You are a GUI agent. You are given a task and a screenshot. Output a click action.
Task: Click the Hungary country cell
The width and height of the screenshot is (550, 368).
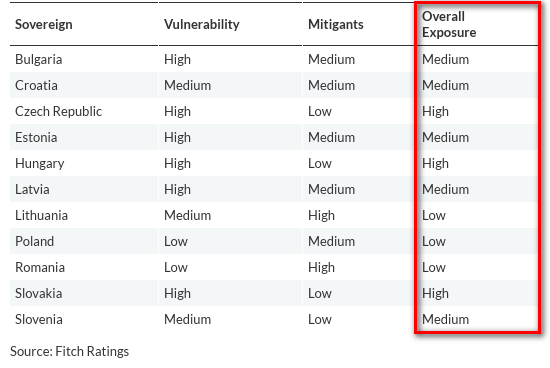[x=40, y=164]
